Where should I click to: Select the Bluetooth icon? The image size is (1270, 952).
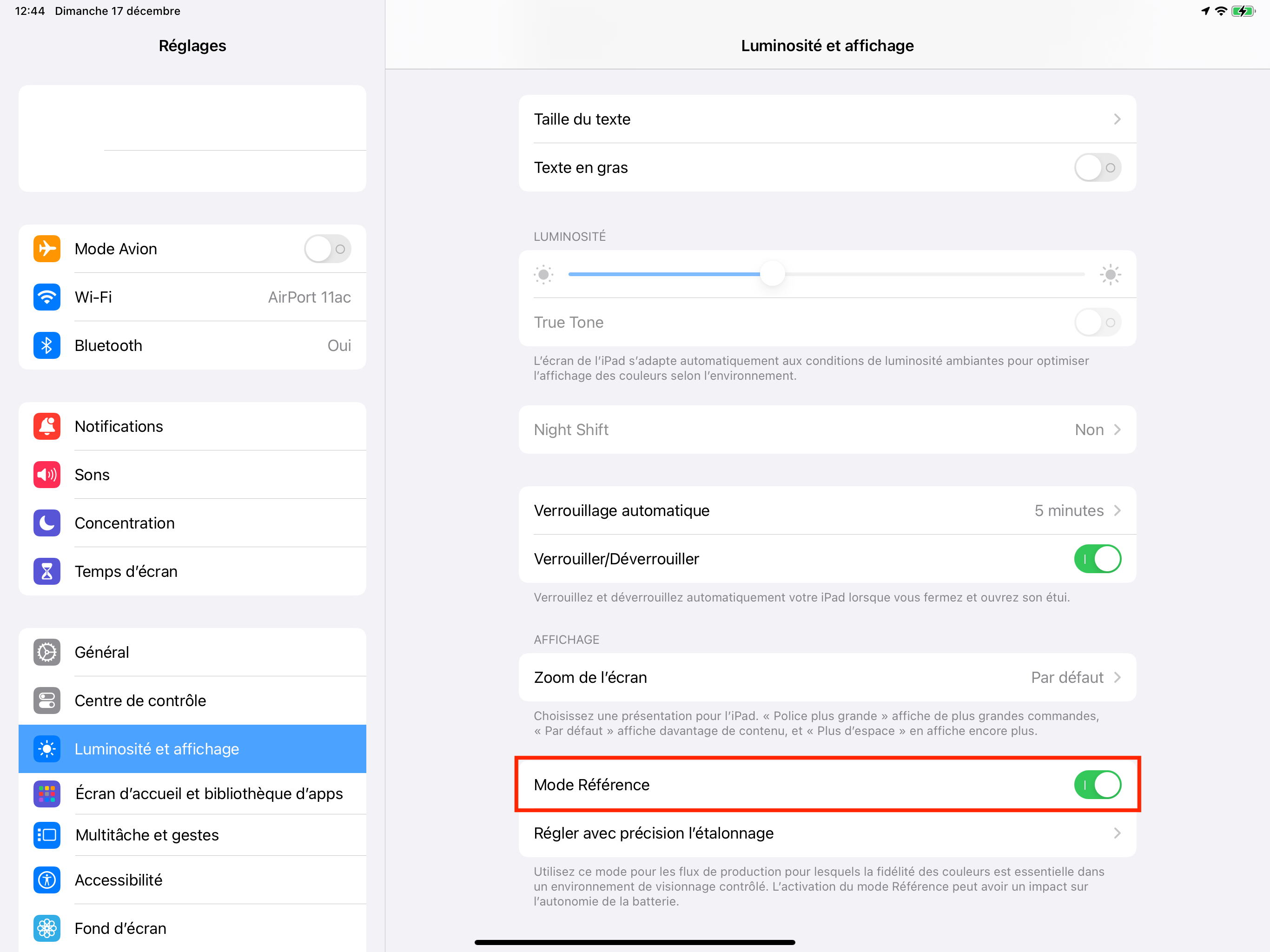coord(46,345)
